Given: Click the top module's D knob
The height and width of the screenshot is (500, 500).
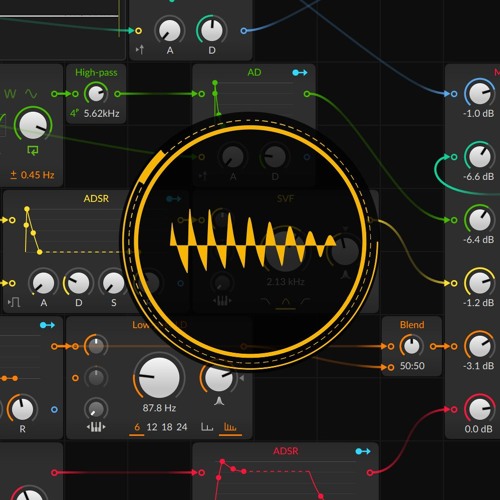Looking at the screenshot, I should point(212,31).
